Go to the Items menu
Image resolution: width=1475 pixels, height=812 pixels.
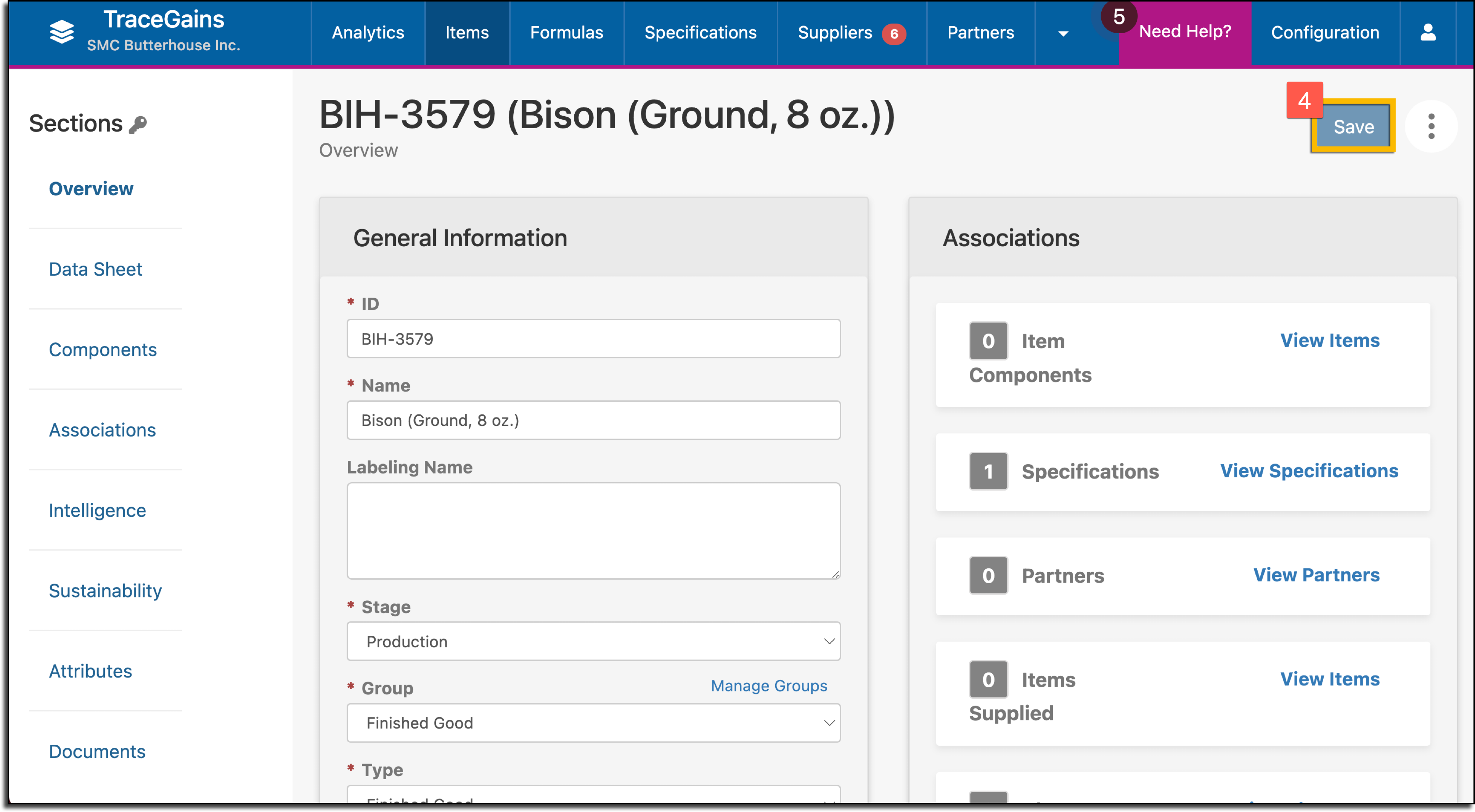(467, 33)
